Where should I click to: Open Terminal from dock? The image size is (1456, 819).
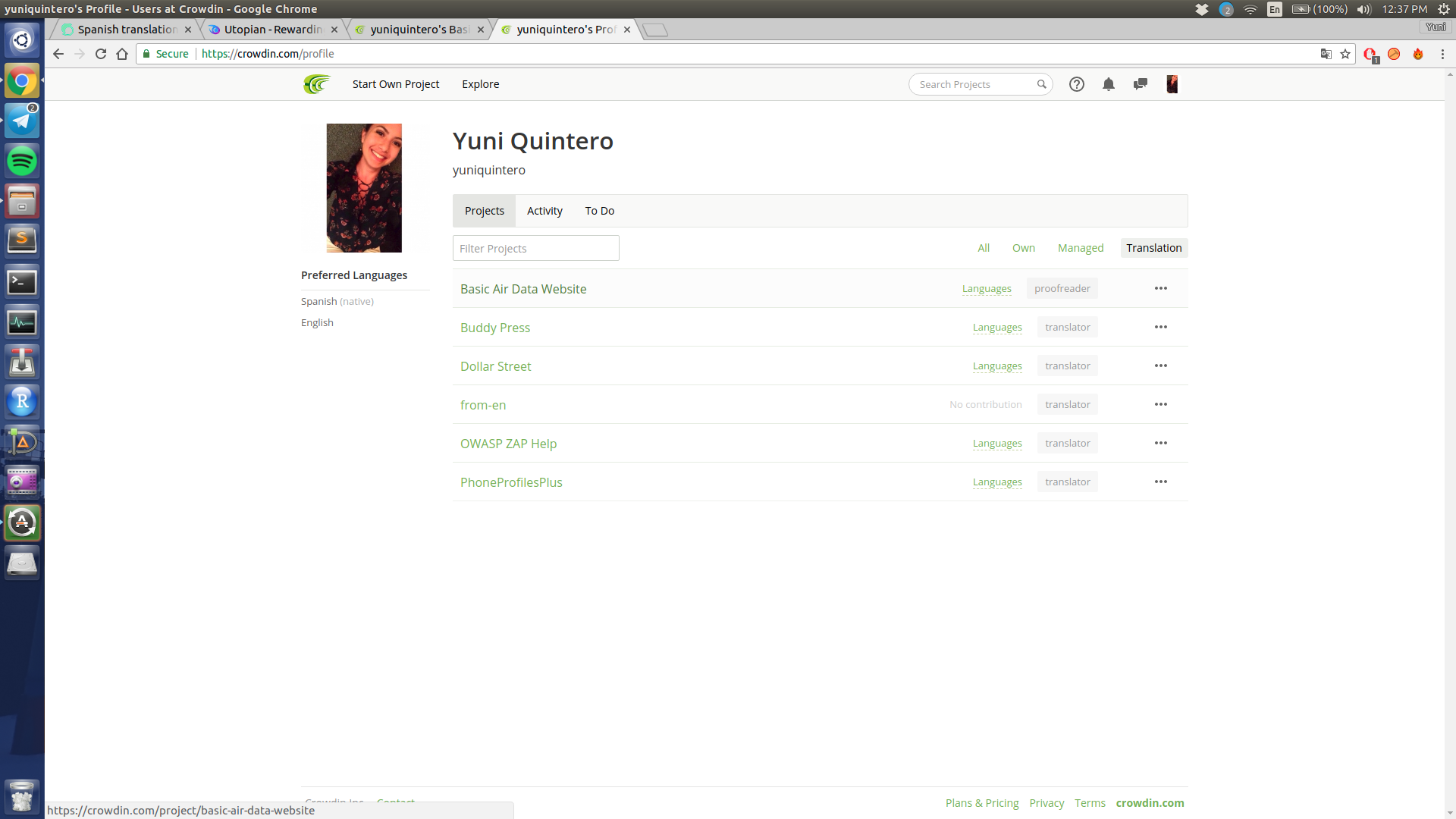click(22, 282)
